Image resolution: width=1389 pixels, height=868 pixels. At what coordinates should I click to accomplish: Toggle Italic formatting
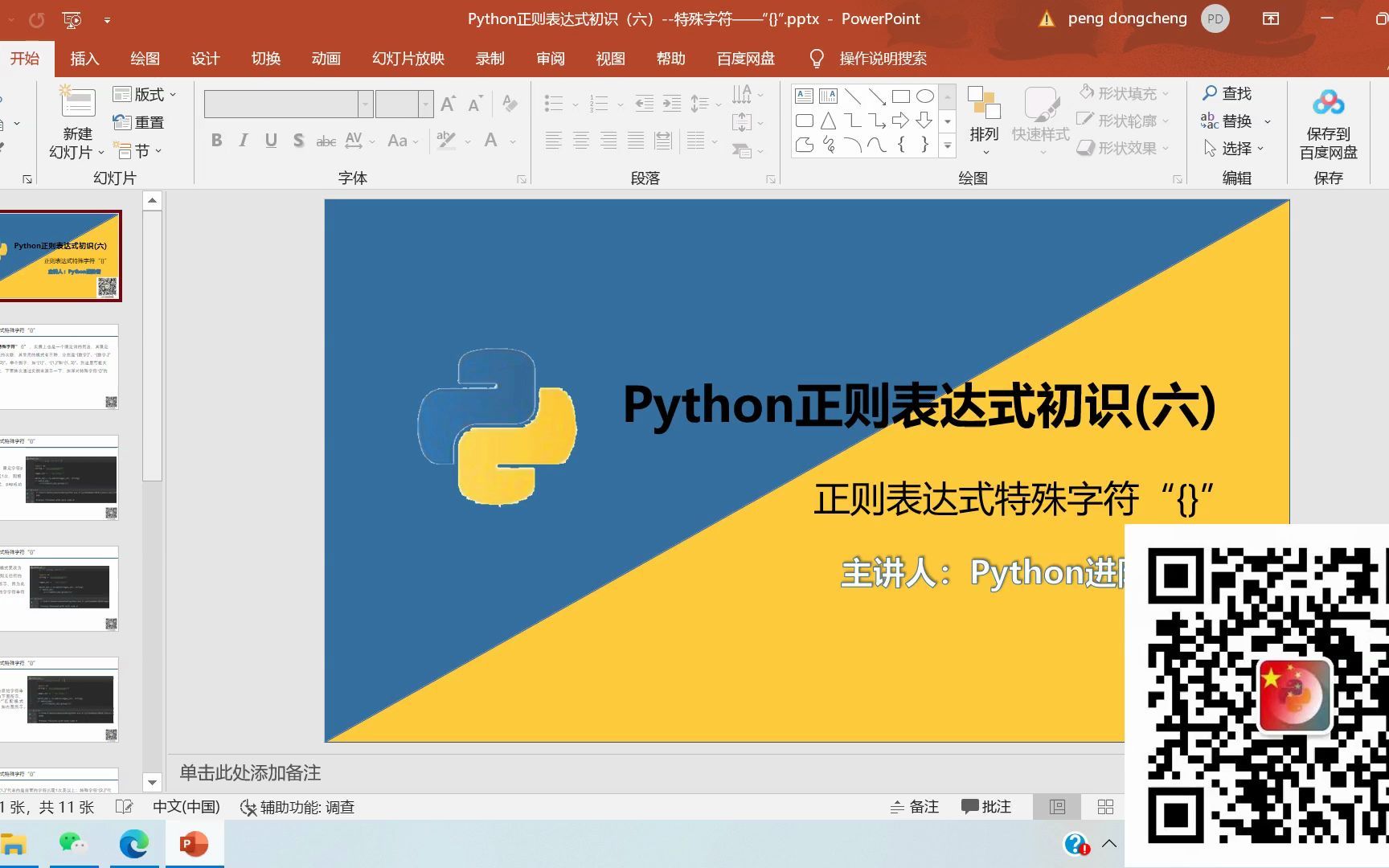(244, 141)
